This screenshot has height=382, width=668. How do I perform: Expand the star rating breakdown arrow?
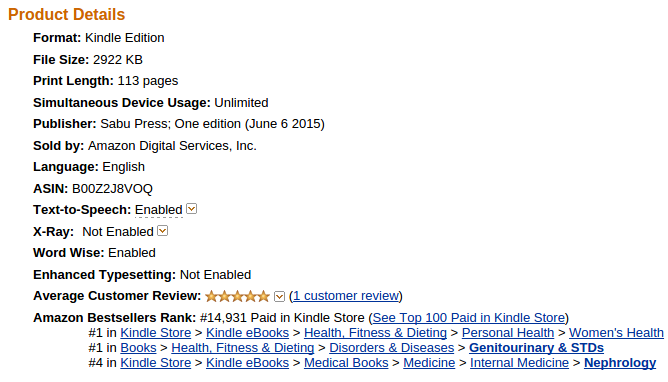[x=279, y=296]
